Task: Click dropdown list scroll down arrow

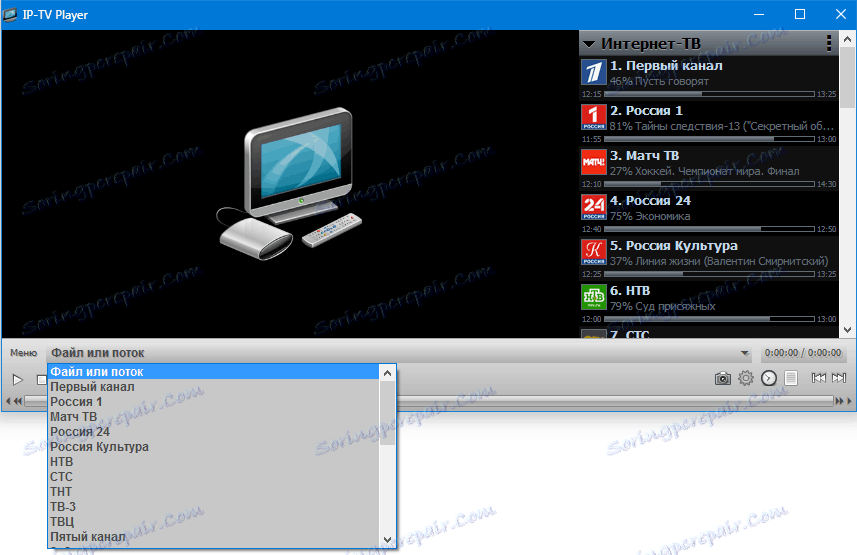Action: (x=388, y=539)
